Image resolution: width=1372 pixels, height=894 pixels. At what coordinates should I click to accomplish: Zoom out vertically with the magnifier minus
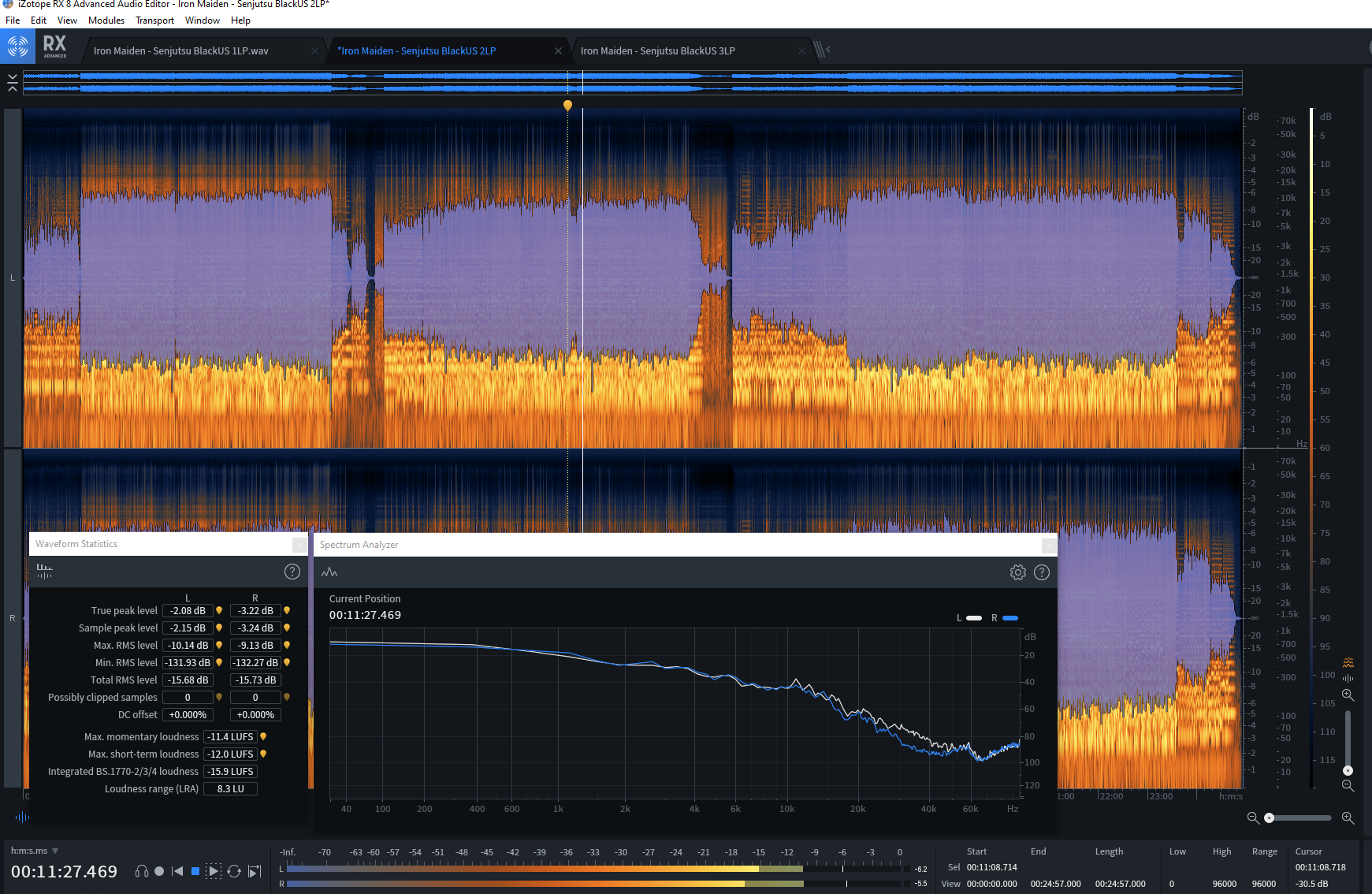pos(1348,785)
